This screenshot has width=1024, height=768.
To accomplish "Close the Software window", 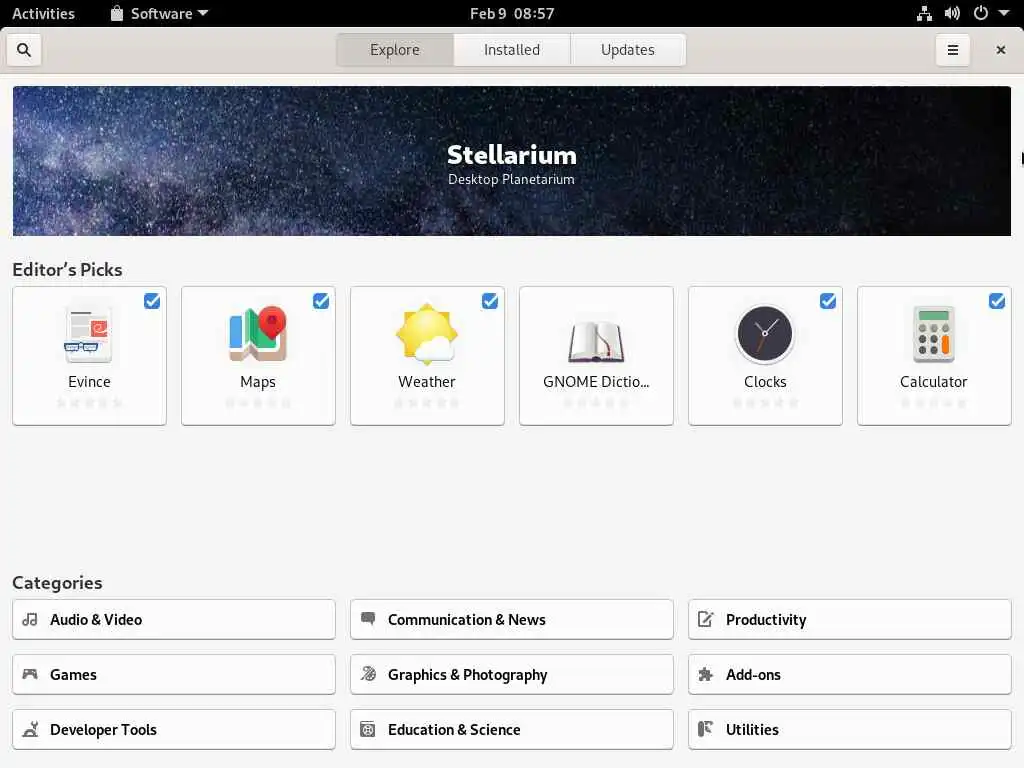I will (1000, 50).
